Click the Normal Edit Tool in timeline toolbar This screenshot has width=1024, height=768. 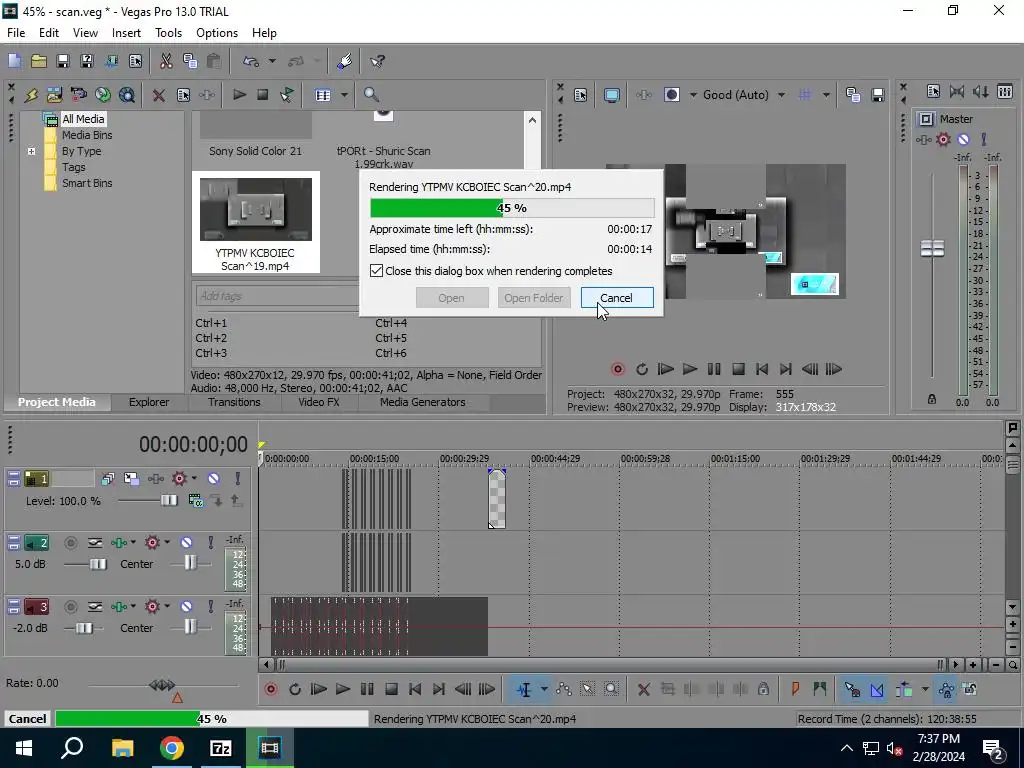coord(524,689)
